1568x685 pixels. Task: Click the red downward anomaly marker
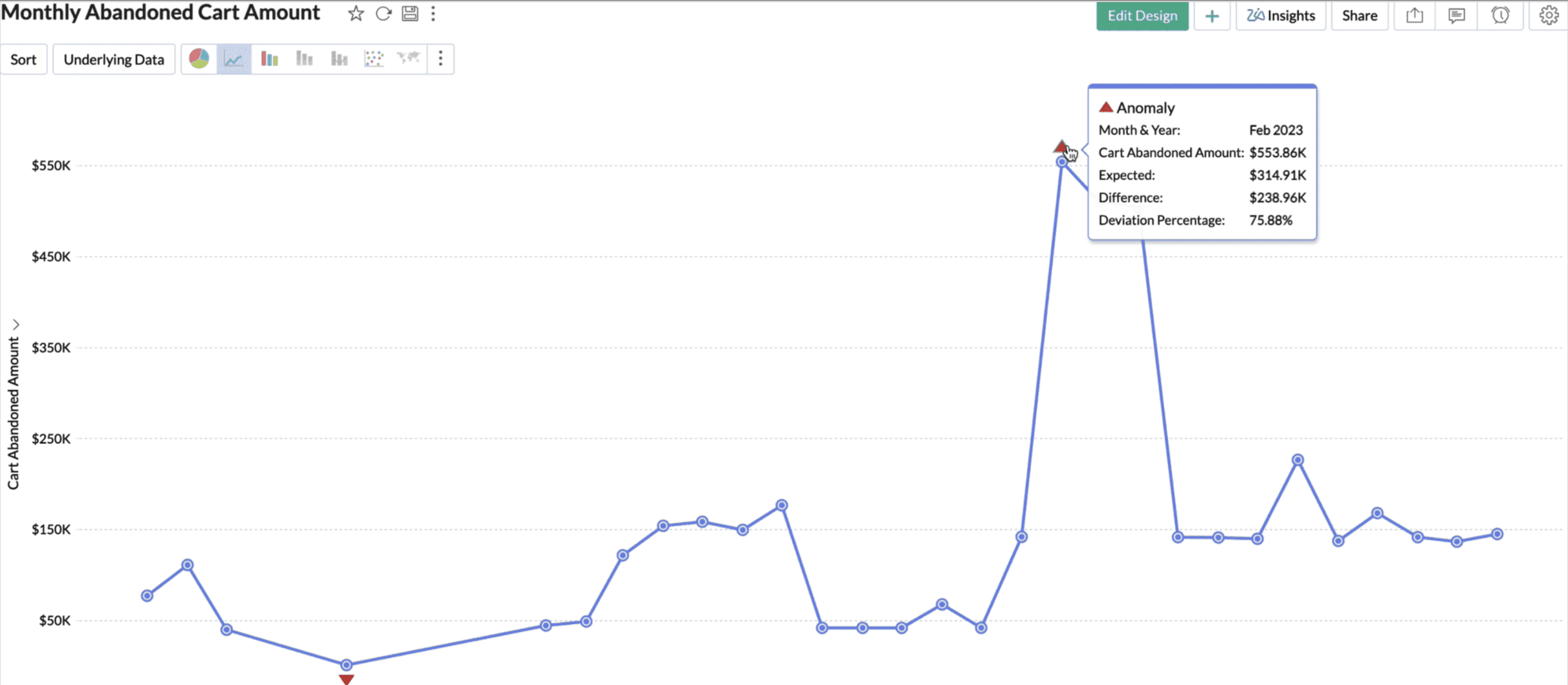pos(347,679)
